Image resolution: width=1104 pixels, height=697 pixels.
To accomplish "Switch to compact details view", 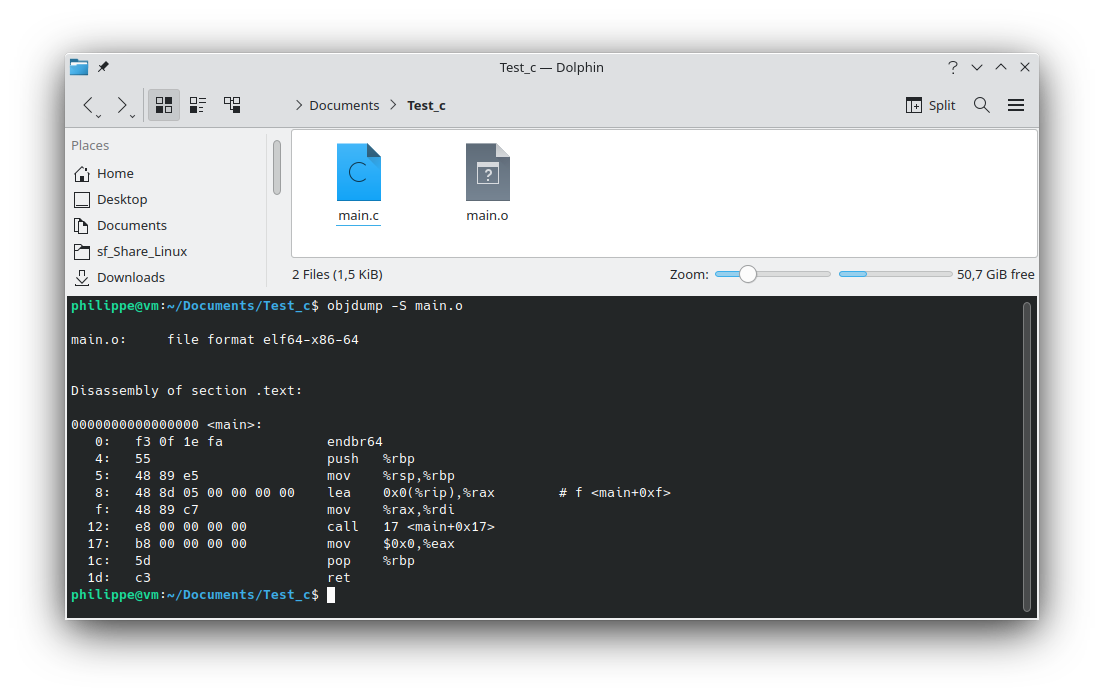I will coord(197,104).
